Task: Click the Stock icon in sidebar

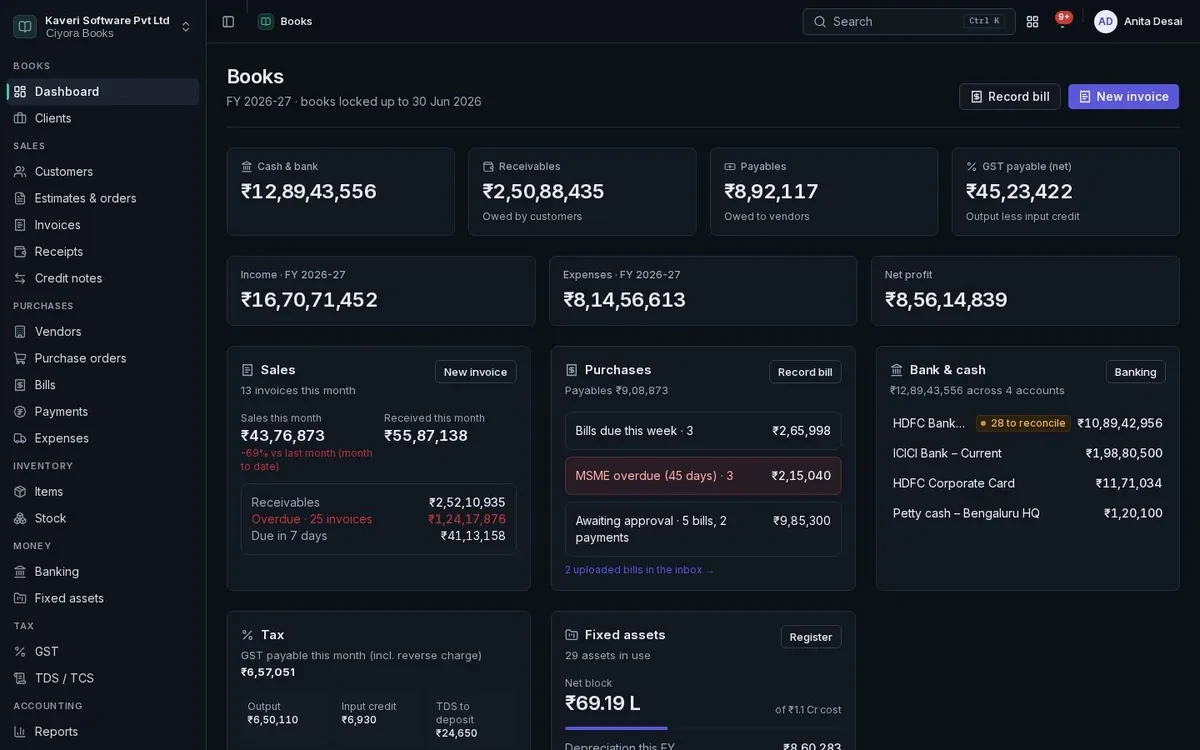Action: pos(20,518)
